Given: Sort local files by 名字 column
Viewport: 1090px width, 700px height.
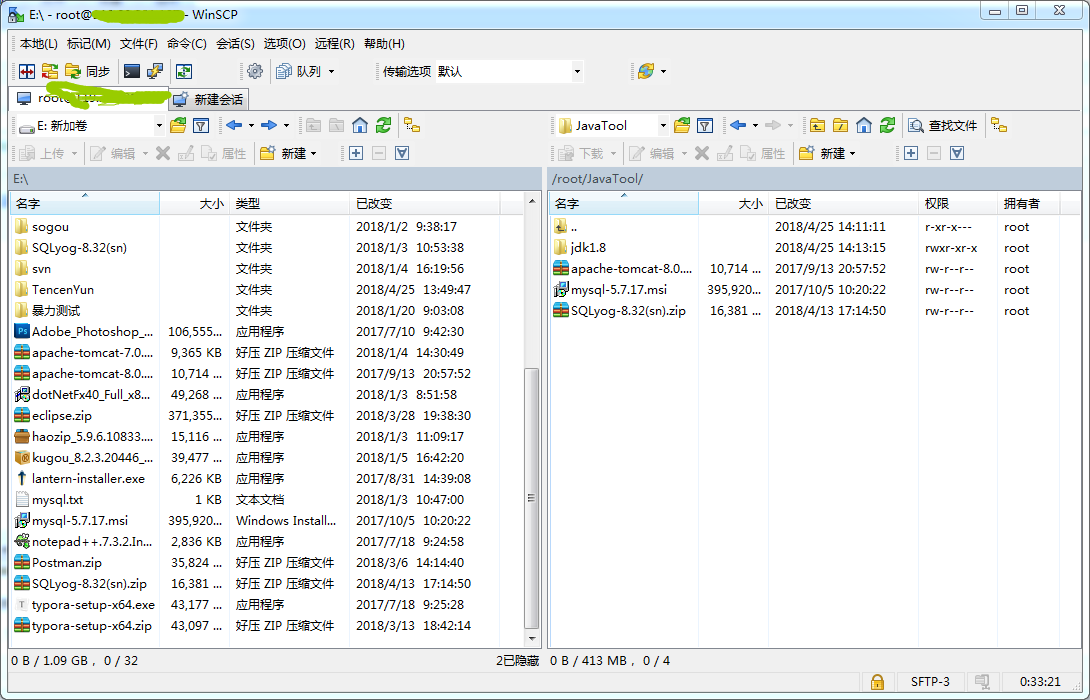Looking at the screenshot, I should pos(85,204).
